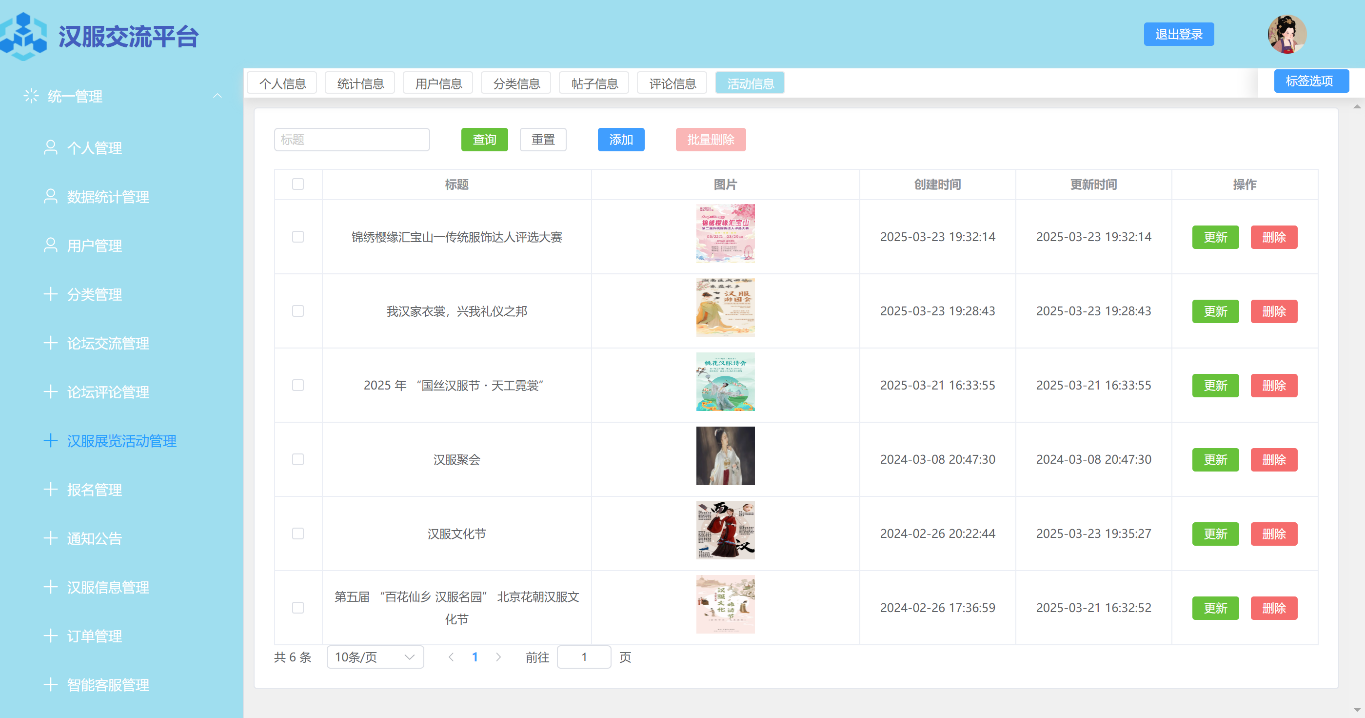Viewport: 1365px width, 718px height.
Task: Select page number 1 in pagination
Action: click(475, 657)
